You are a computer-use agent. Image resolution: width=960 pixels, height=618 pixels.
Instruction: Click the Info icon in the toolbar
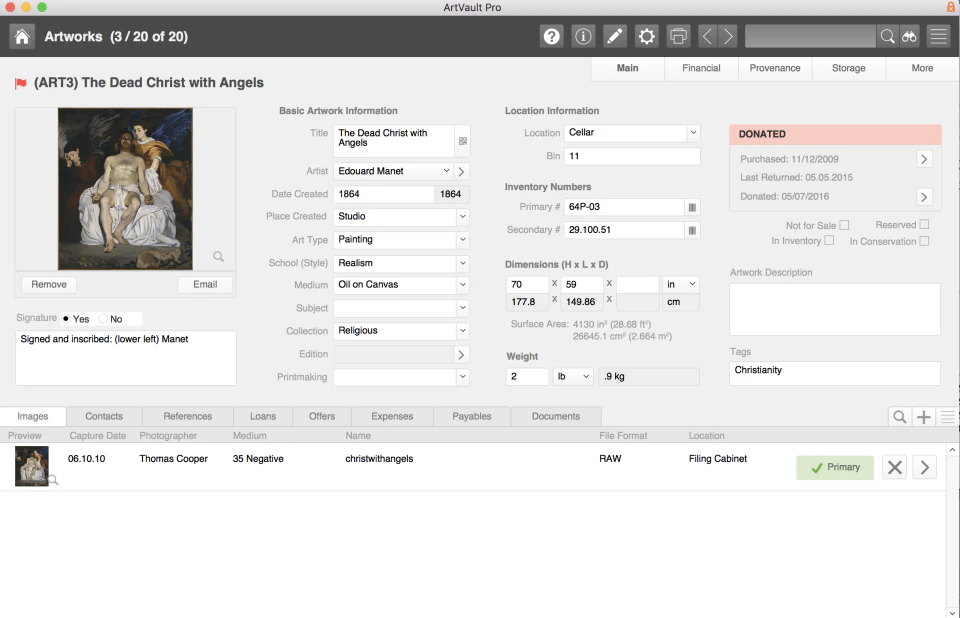pos(583,36)
